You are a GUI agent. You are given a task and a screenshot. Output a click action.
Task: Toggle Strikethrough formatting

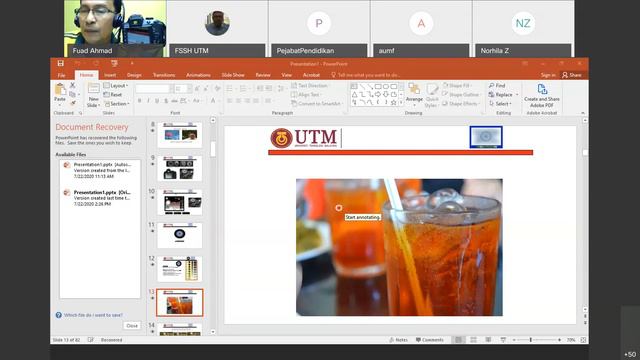[x=174, y=100]
